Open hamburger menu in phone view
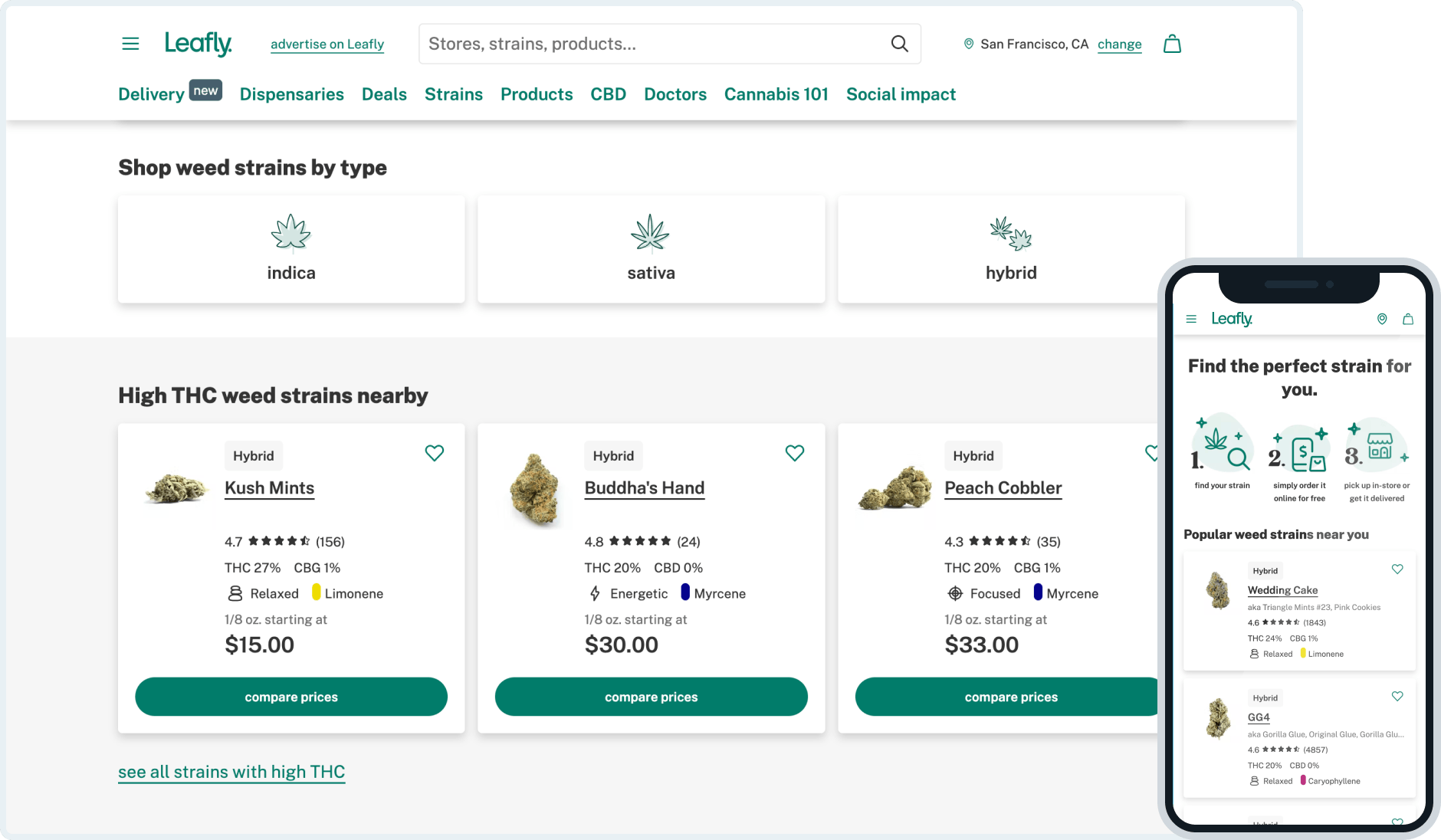 pyautogui.click(x=1191, y=319)
